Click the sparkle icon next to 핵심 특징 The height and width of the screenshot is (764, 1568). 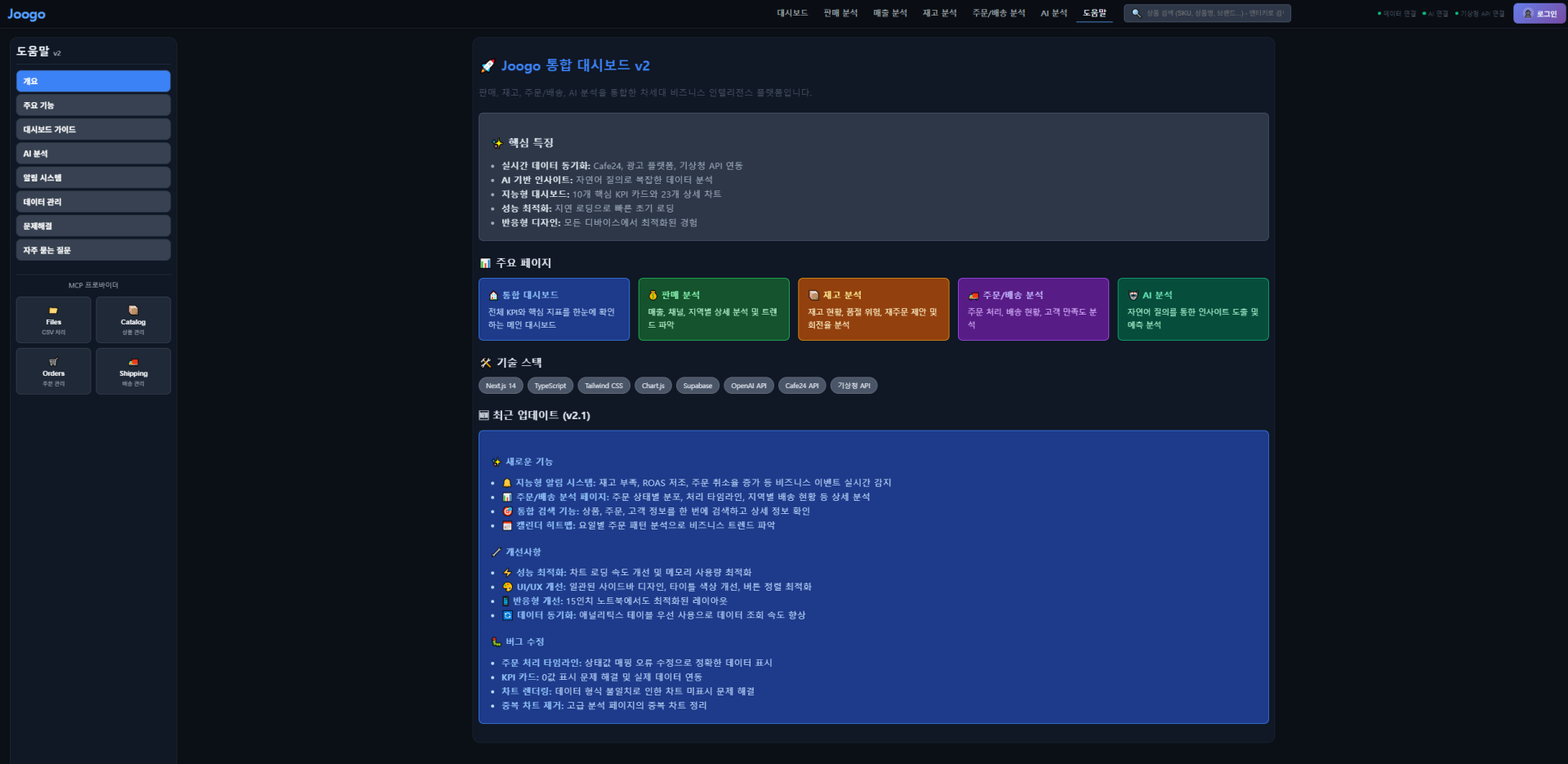(497, 143)
